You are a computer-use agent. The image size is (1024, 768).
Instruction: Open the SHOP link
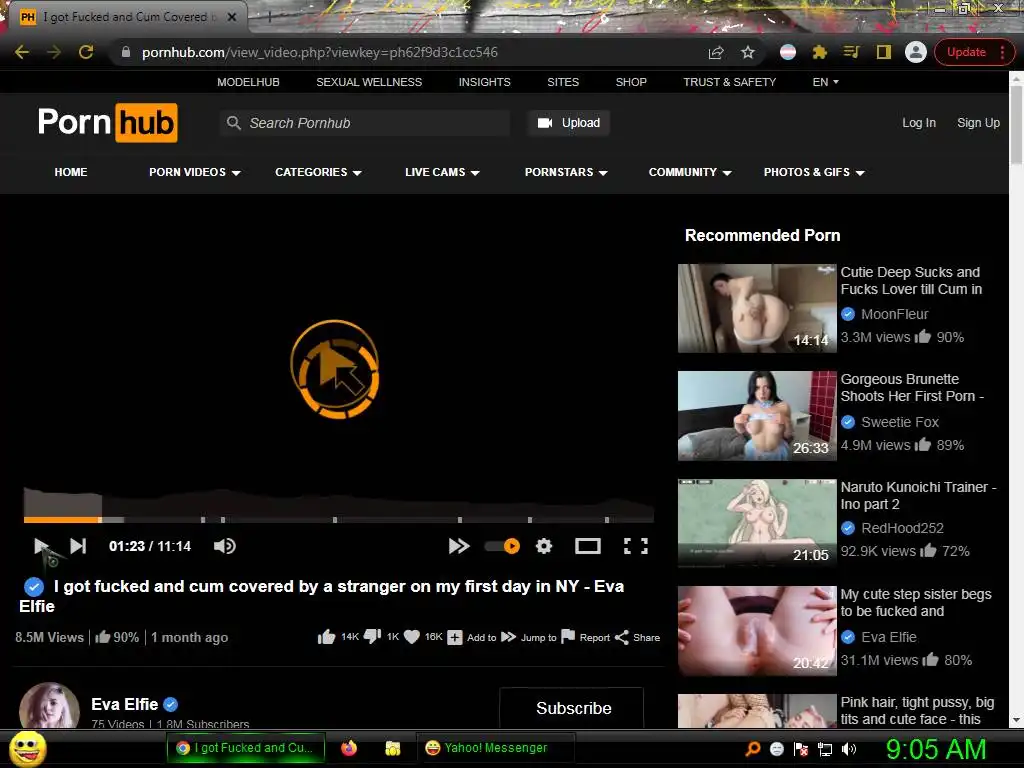coord(631,82)
